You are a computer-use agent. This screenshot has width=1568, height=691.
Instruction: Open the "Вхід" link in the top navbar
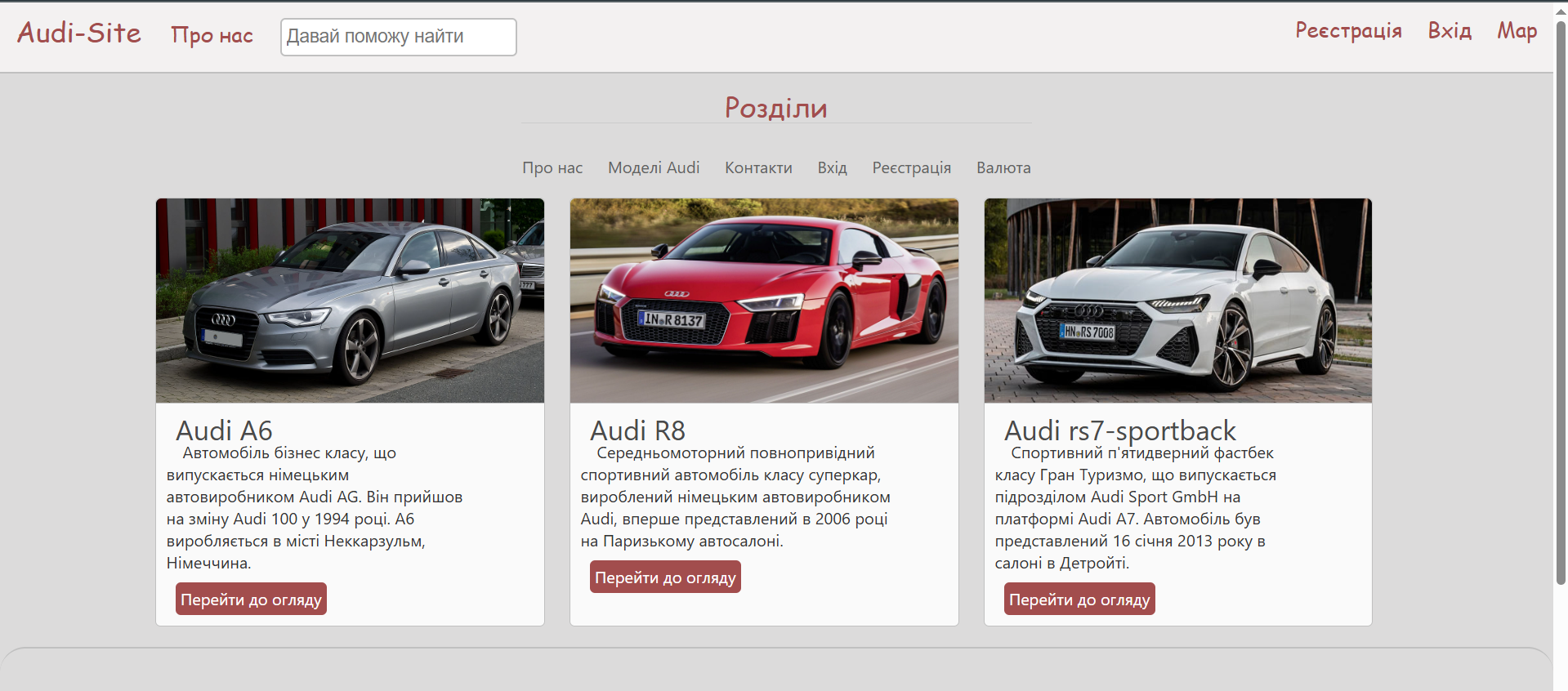(1450, 30)
